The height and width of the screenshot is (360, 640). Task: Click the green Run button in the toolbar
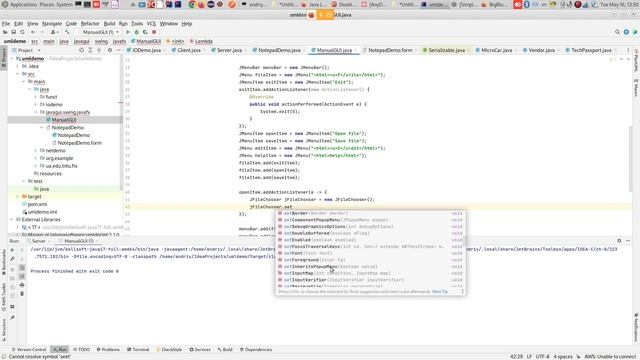[128, 32]
